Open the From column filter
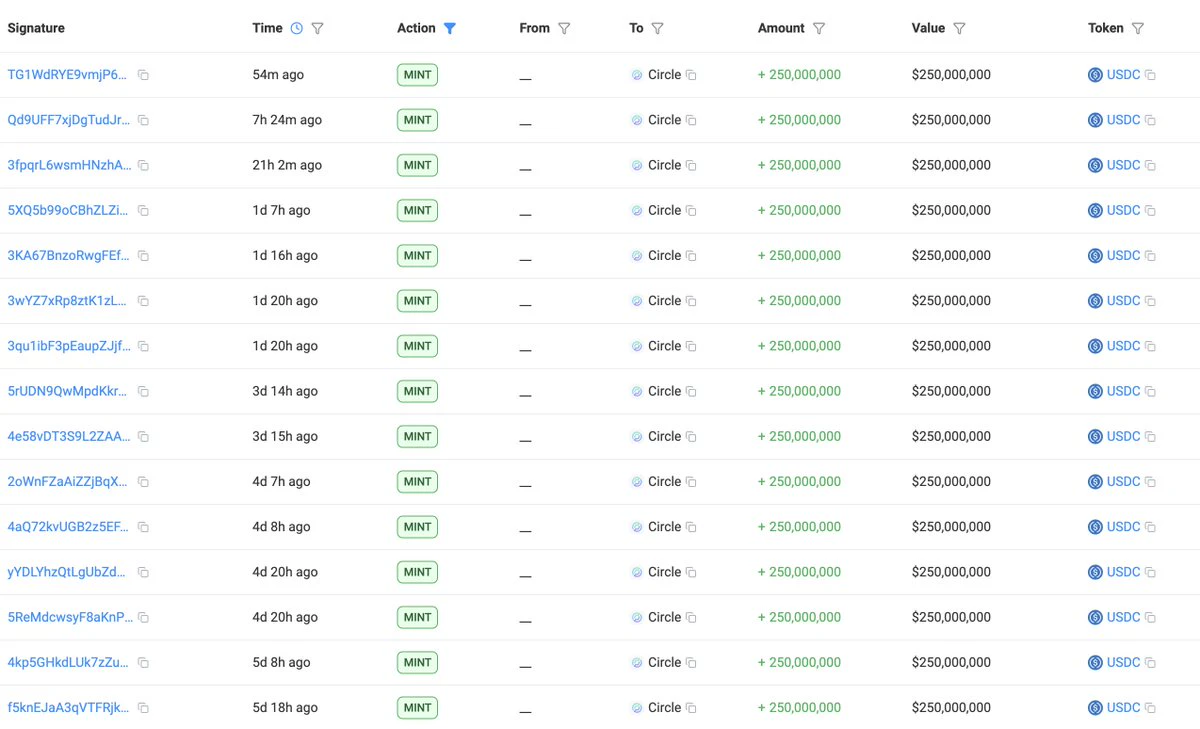 pos(564,28)
